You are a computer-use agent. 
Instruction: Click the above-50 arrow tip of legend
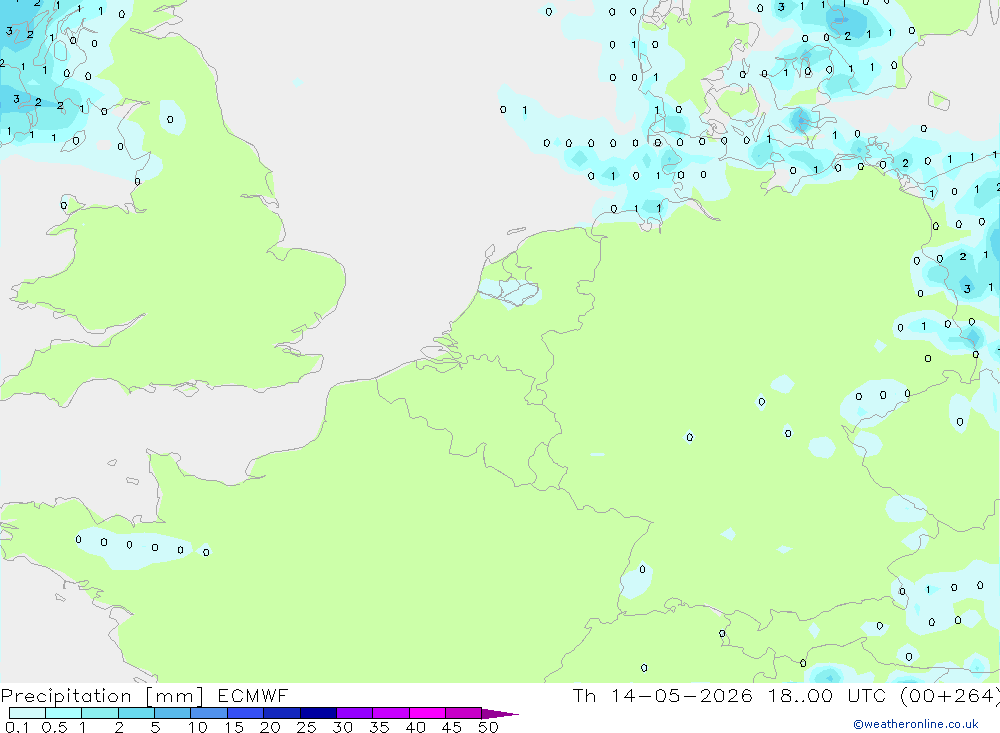point(500,714)
